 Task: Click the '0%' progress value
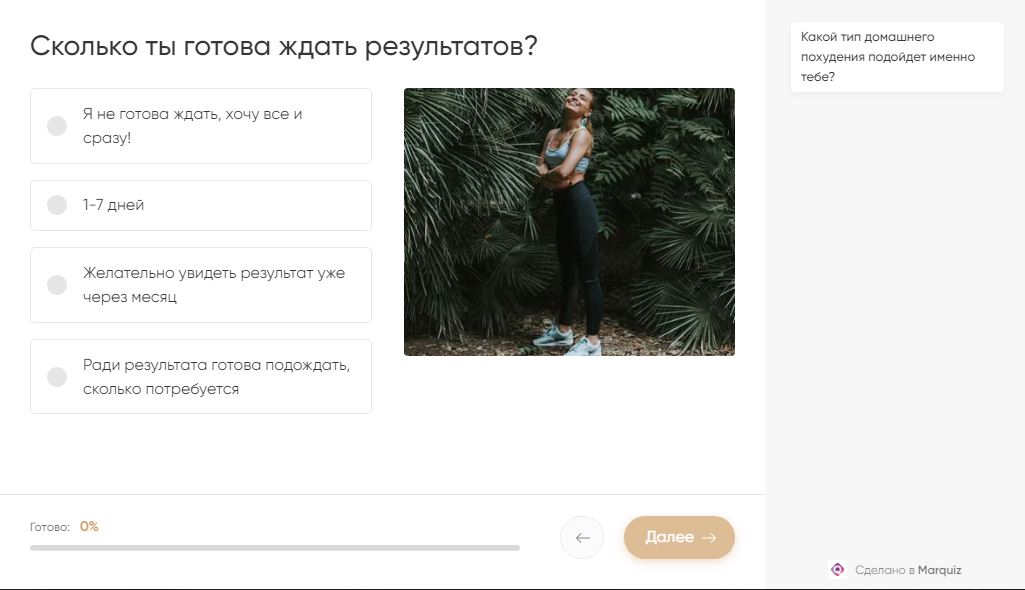[89, 526]
